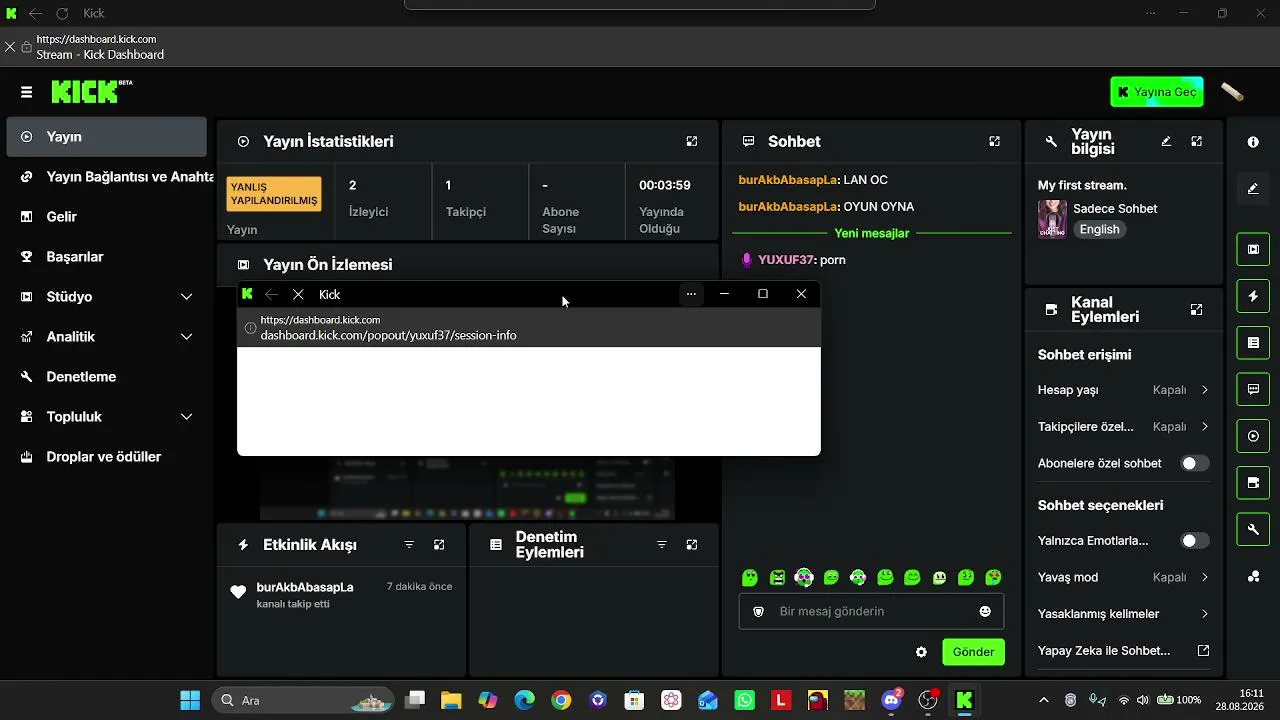Insert the angry green Kick emote
The width and height of the screenshot is (1280, 720).
coord(777,577)
